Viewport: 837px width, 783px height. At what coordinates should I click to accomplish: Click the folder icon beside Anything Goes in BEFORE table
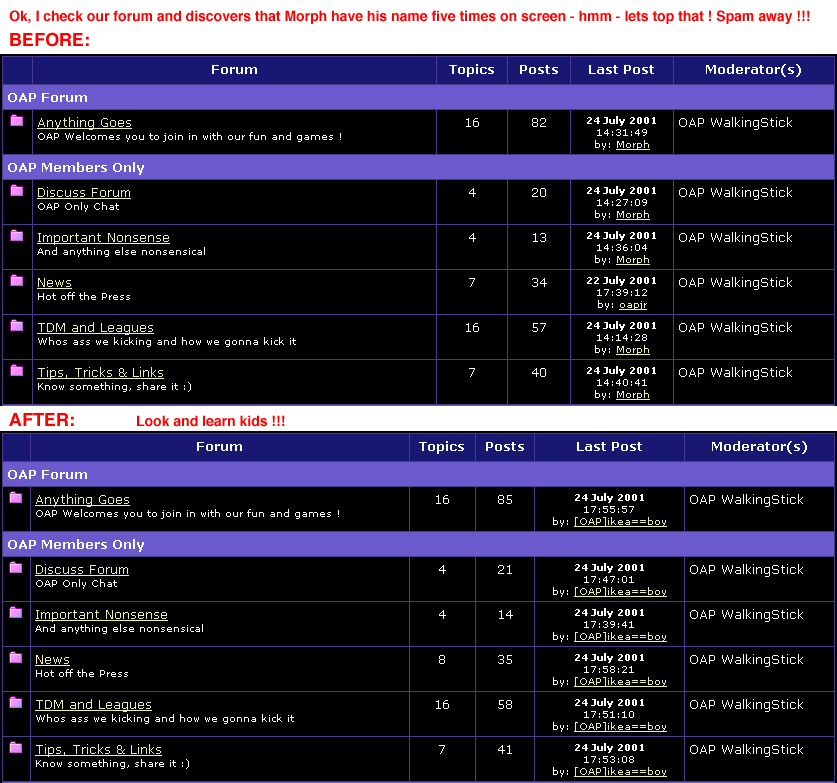point(17,121)
